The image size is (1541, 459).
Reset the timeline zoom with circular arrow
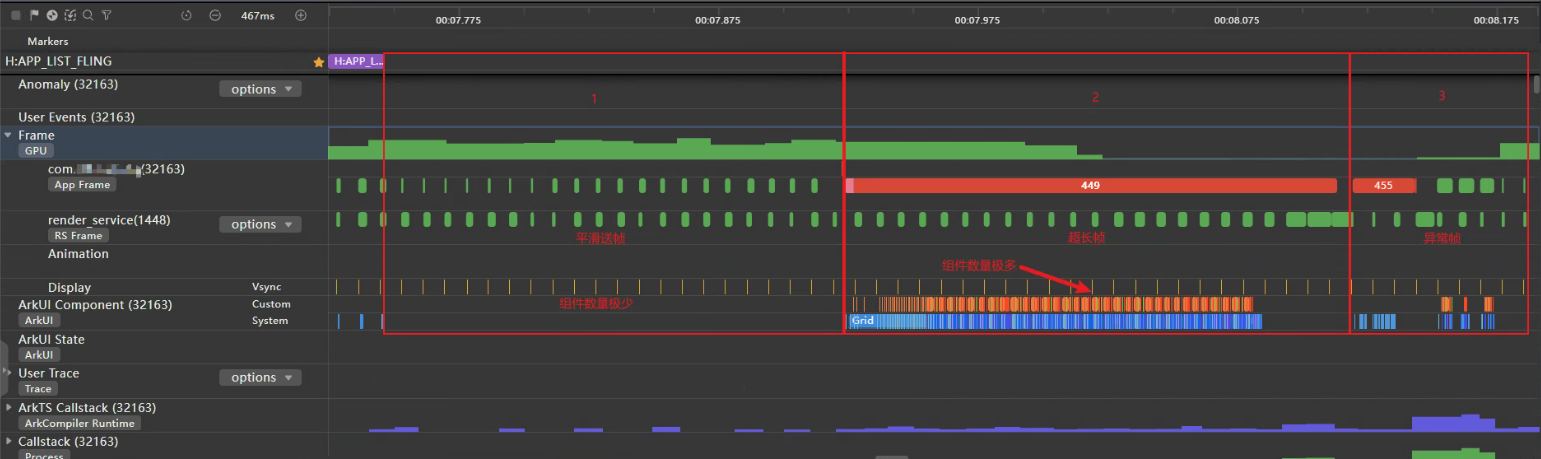tap(186, 15)
